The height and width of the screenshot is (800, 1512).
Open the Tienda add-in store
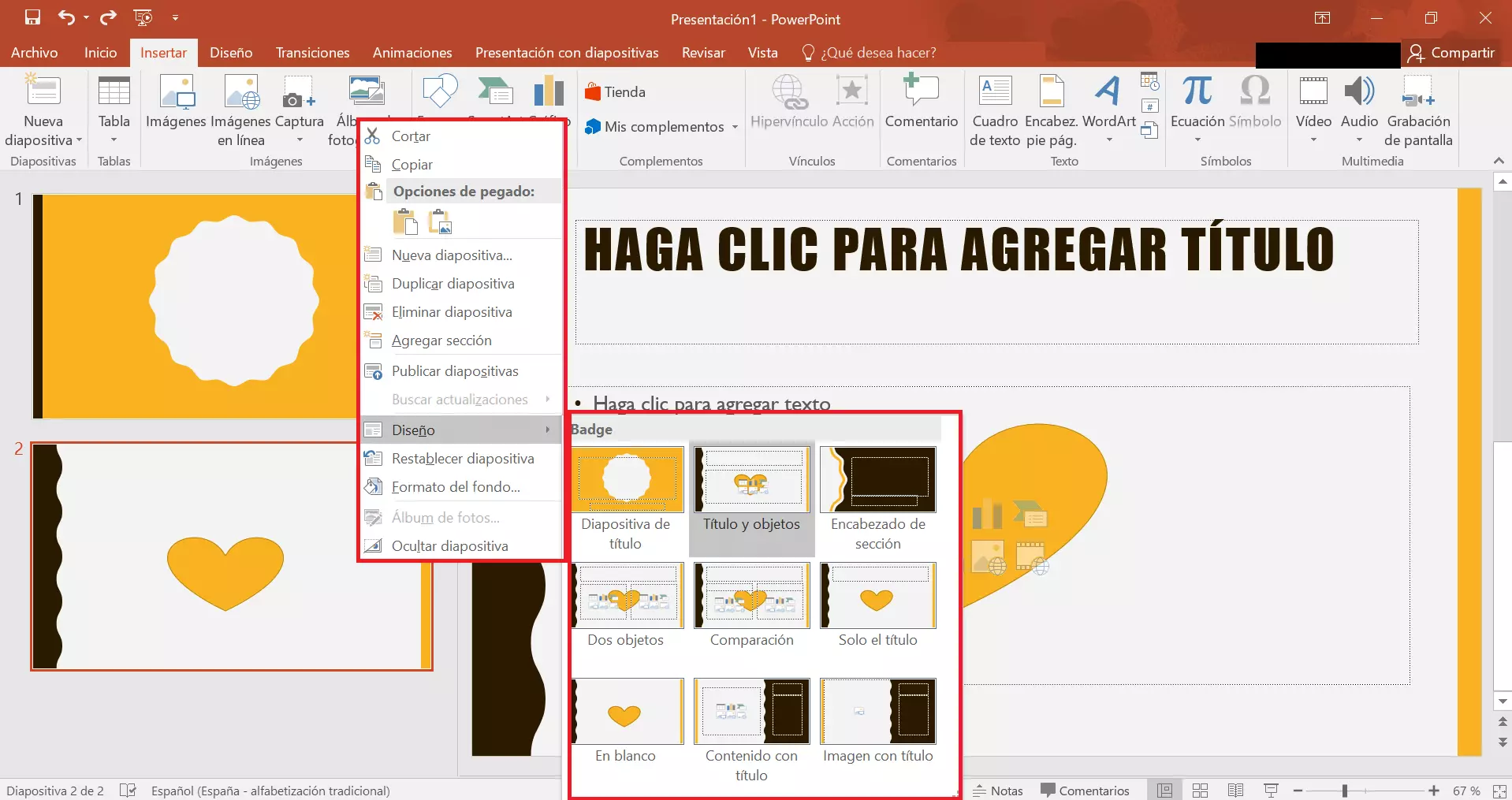[616, 92]
